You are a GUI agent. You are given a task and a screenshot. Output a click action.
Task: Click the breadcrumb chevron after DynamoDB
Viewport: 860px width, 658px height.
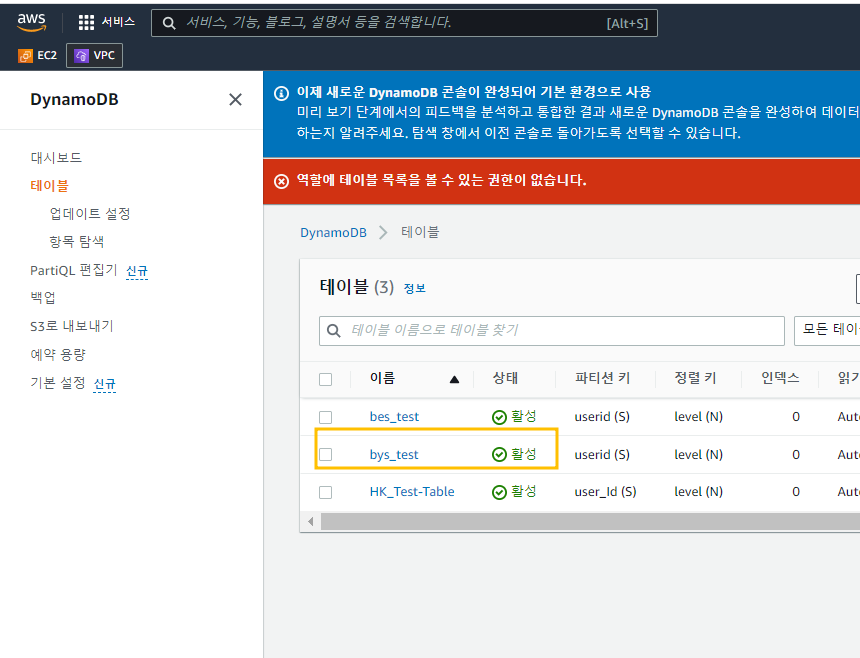point(383,232)
